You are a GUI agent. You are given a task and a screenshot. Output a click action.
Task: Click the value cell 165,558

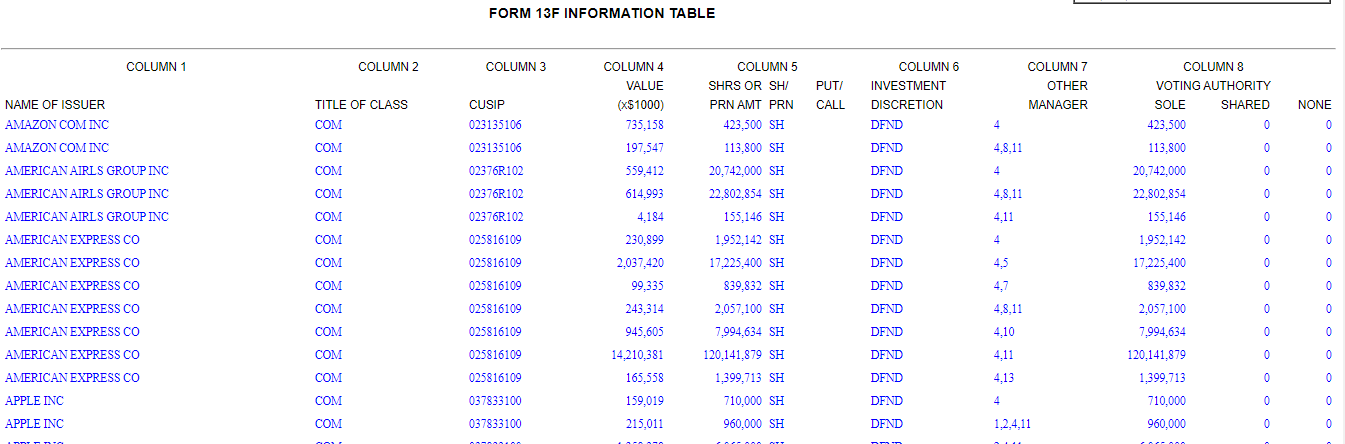coord(644,378)
